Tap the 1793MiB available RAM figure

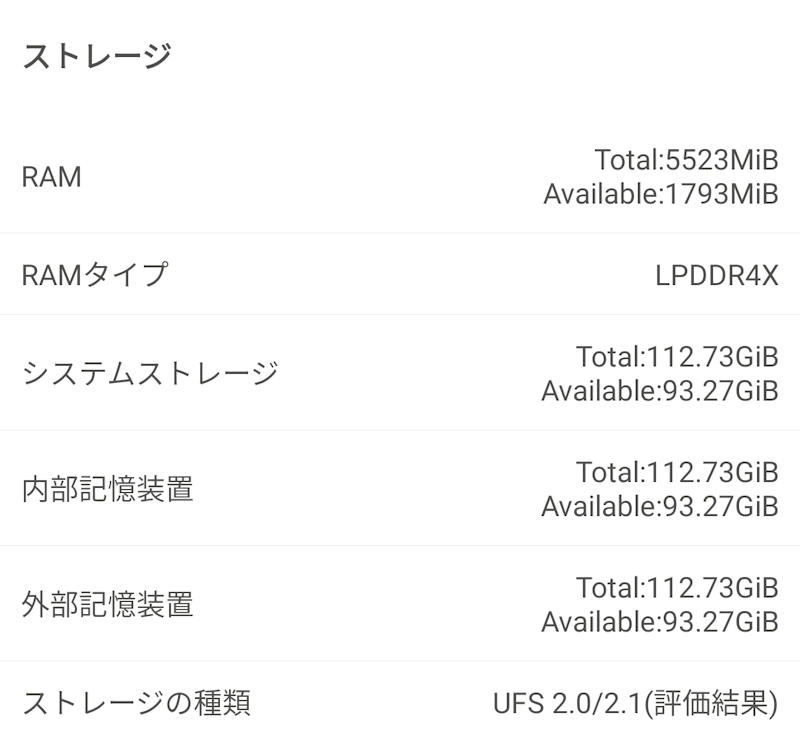721,194
